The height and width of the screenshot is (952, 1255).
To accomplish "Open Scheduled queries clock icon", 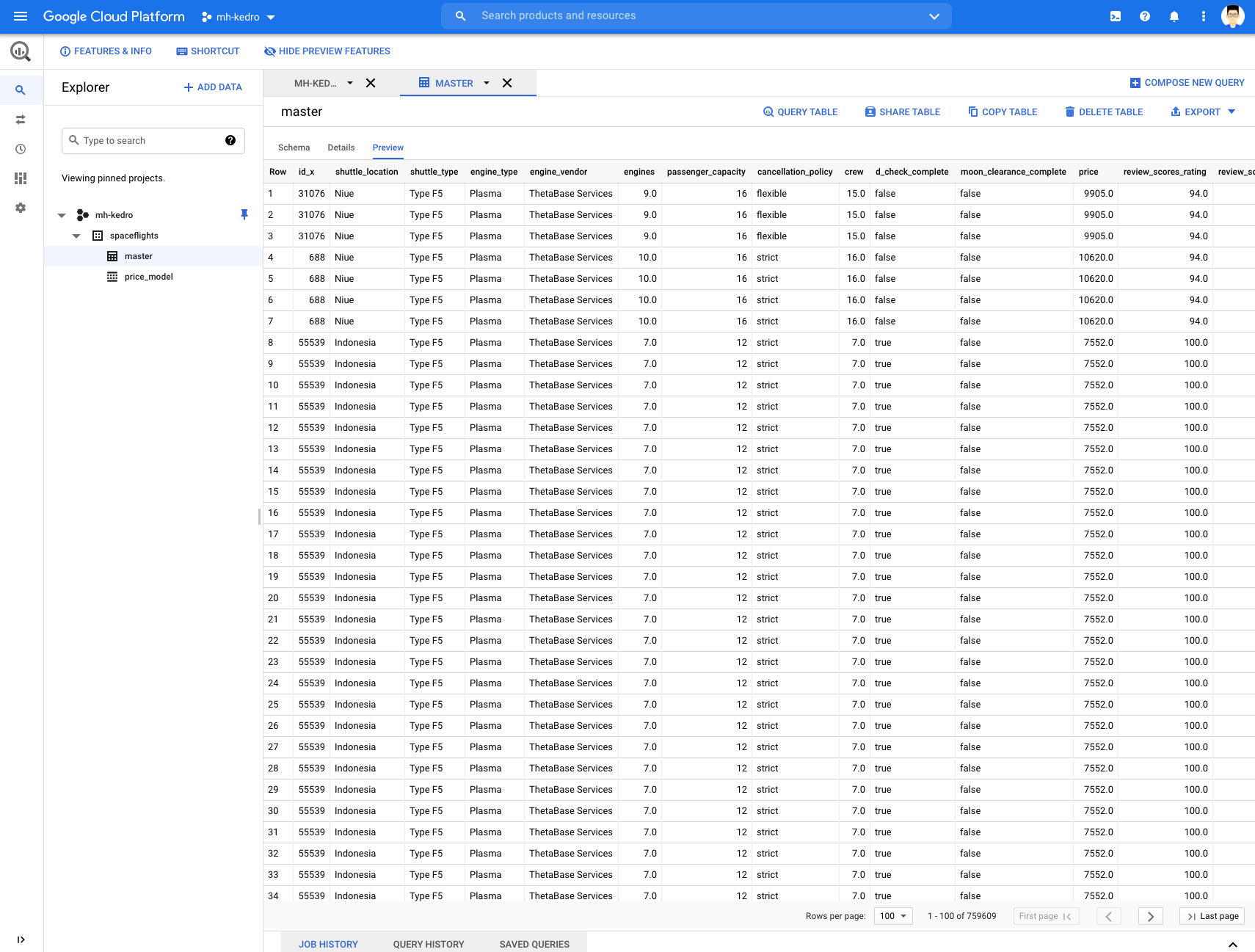I will 21,149.
